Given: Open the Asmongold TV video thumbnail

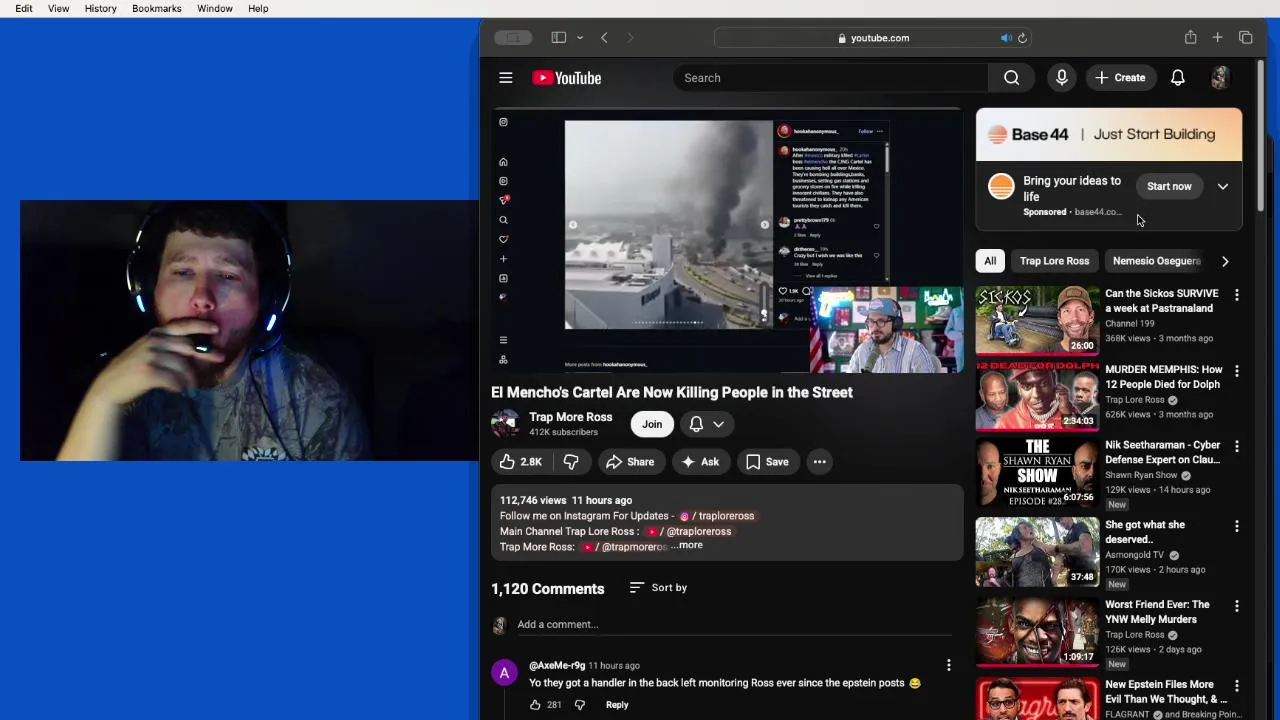Looking at the screenshot, I should click(1037, 551).
